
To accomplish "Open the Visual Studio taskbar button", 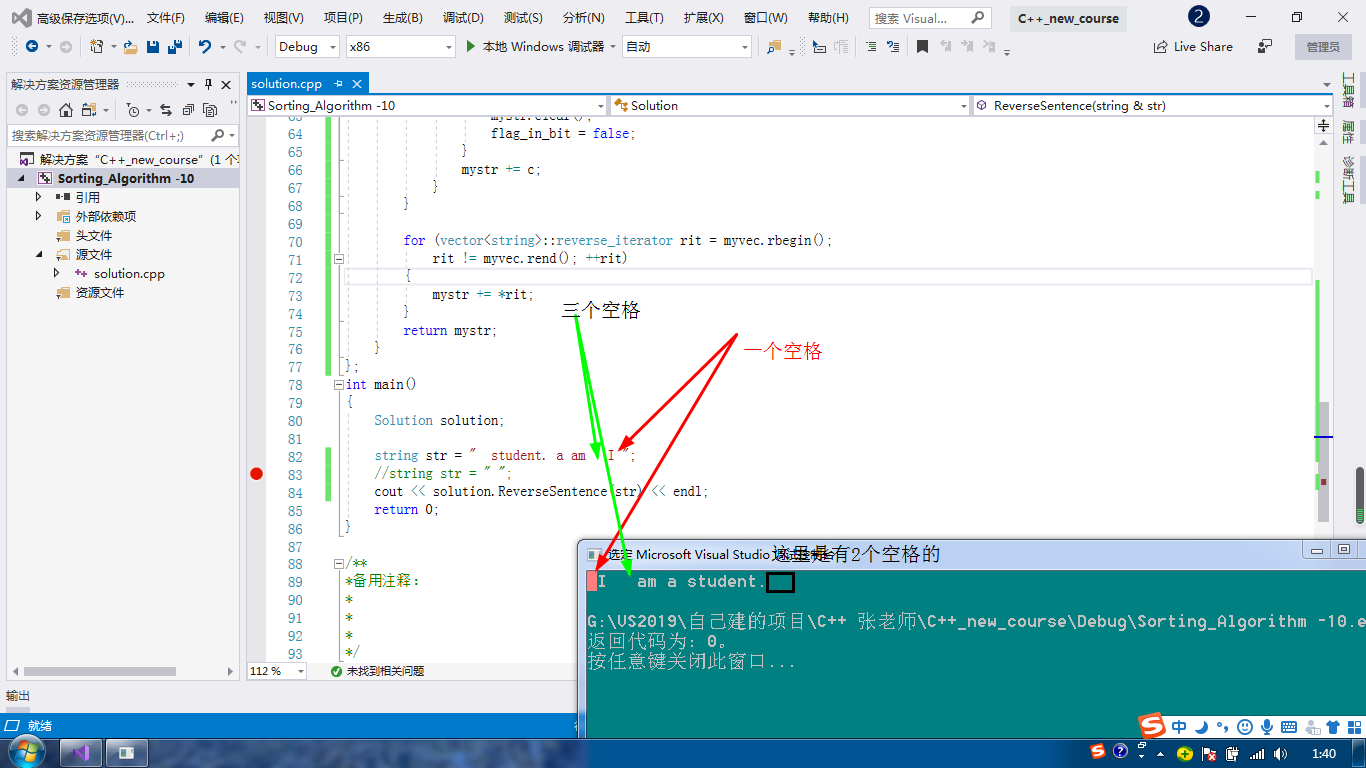I will click(x=82, y=752).
